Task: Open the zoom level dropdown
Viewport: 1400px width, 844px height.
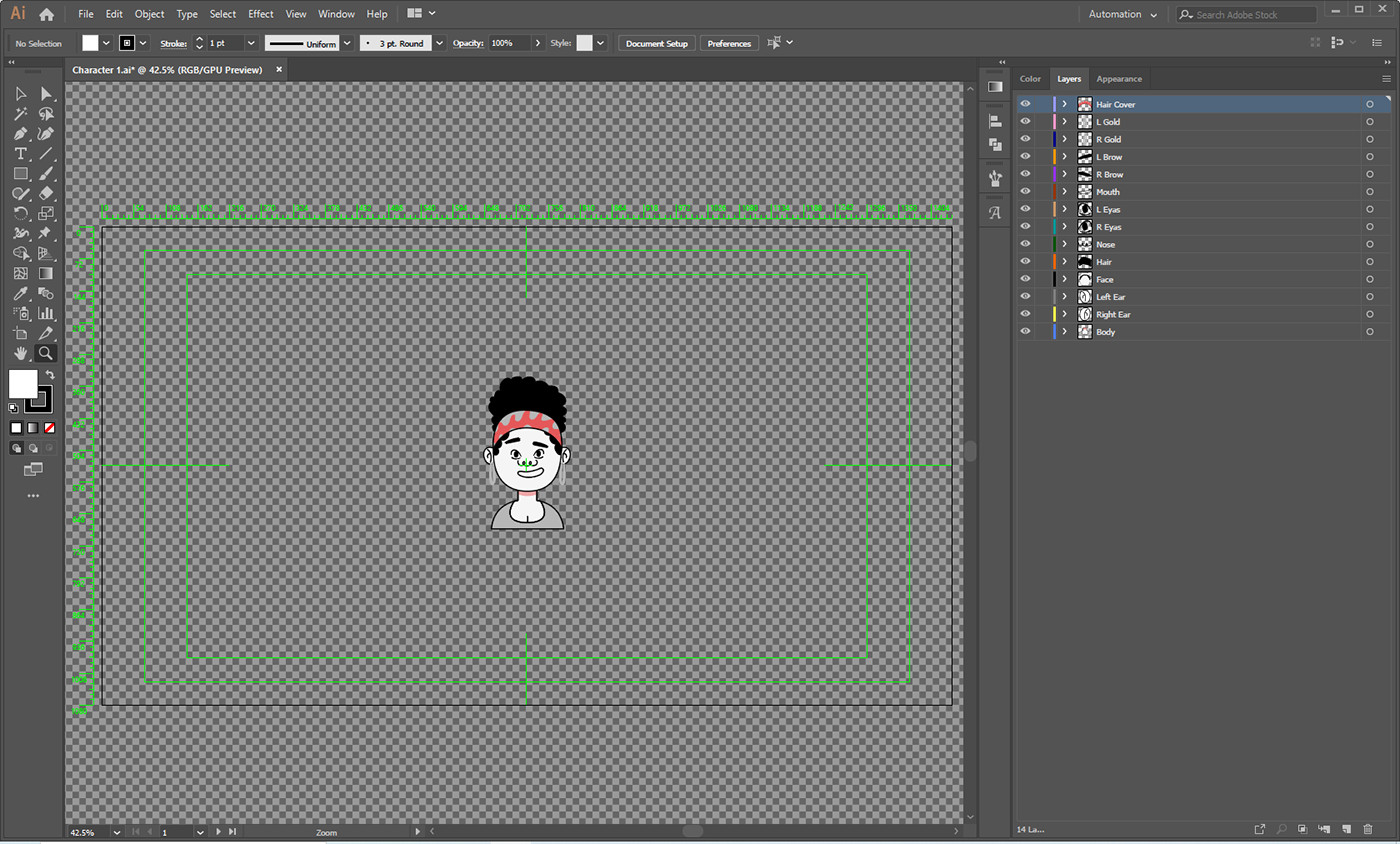Action: [x=117, y=832]
